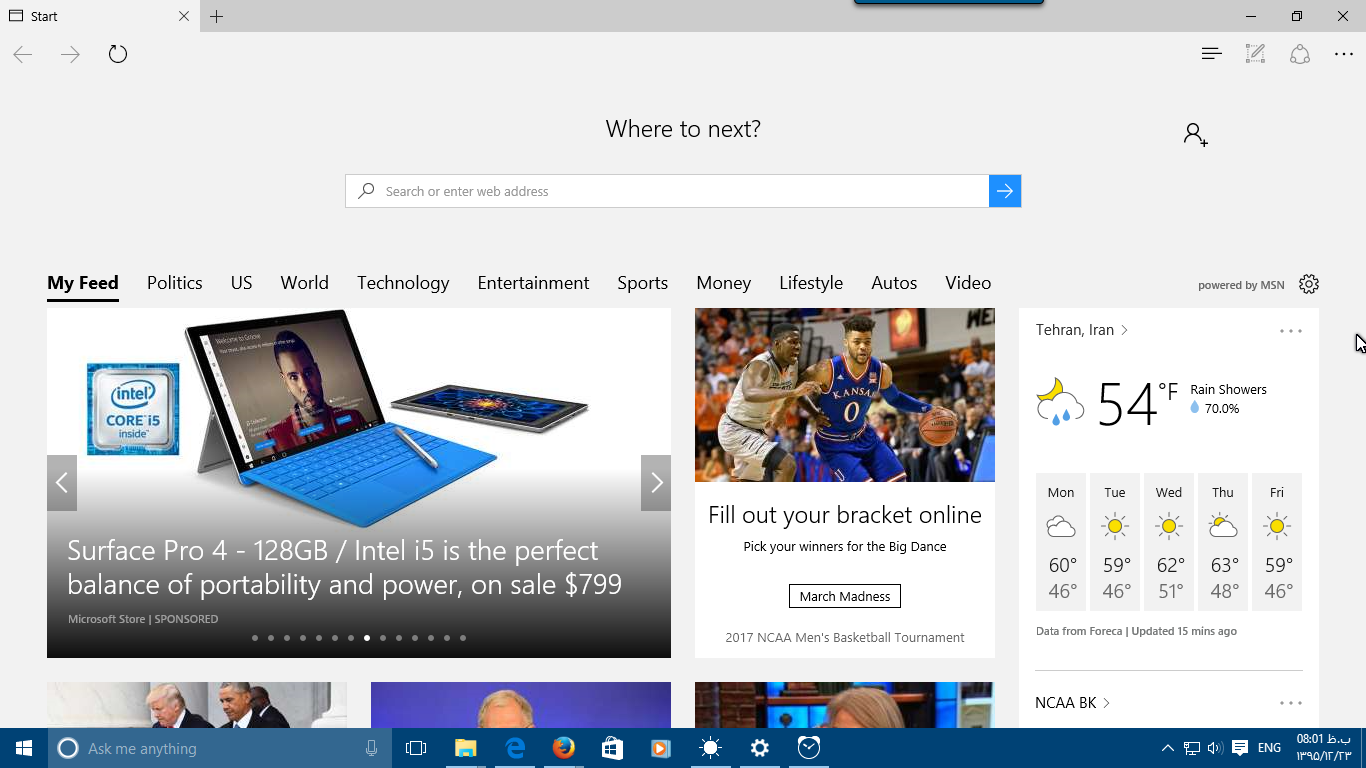Screen dimensions: 1366x768
Task: Select the My Feed tab
Action: click(83, 283)
